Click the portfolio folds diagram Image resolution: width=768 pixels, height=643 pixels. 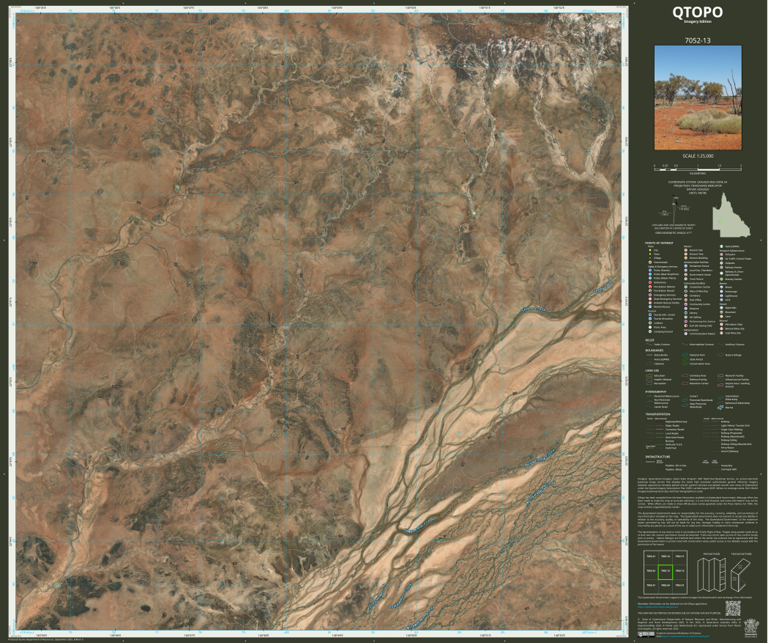tap(711, 574)
